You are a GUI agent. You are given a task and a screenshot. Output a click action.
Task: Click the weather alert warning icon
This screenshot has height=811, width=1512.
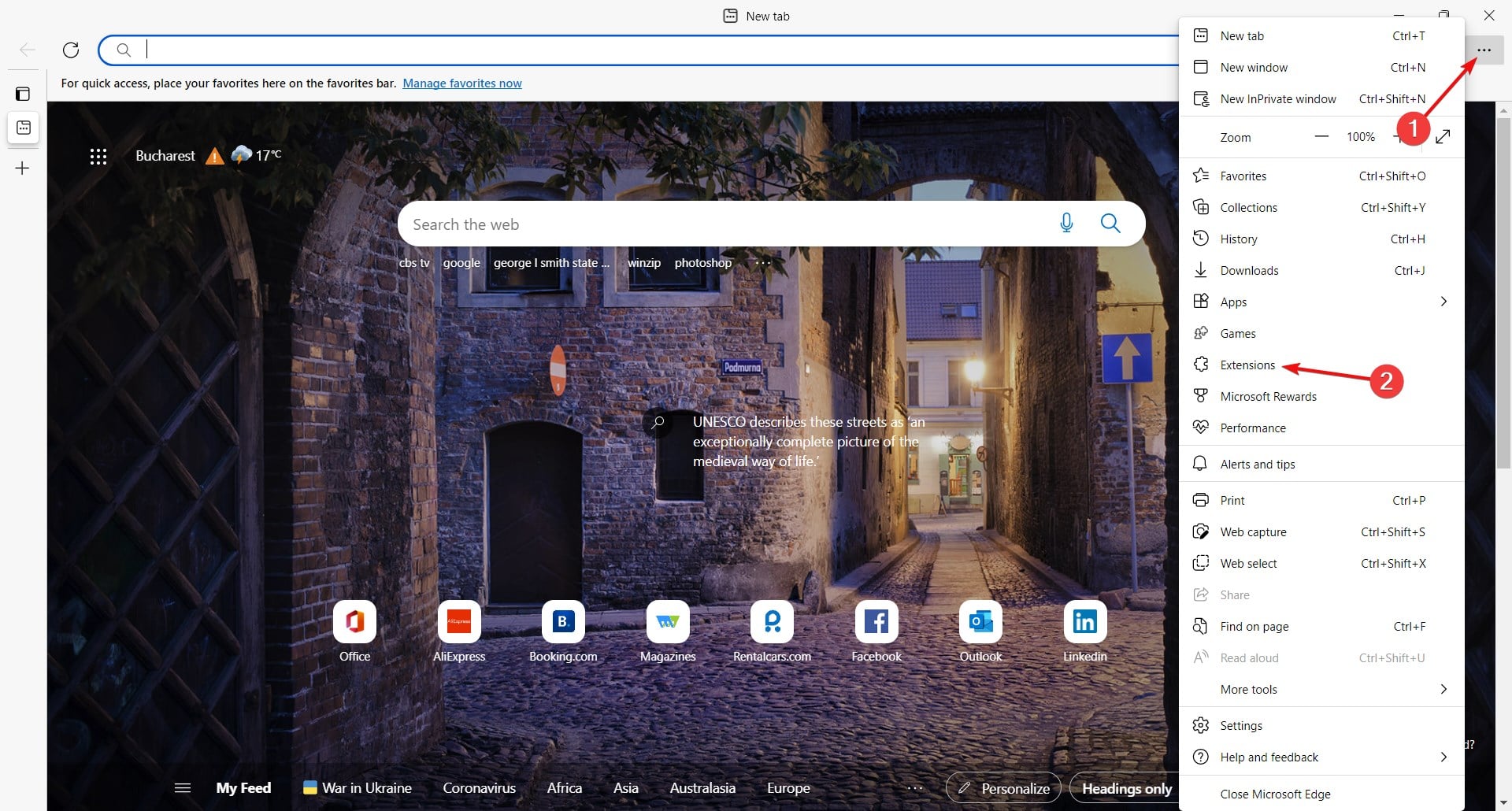pos(214,156)
